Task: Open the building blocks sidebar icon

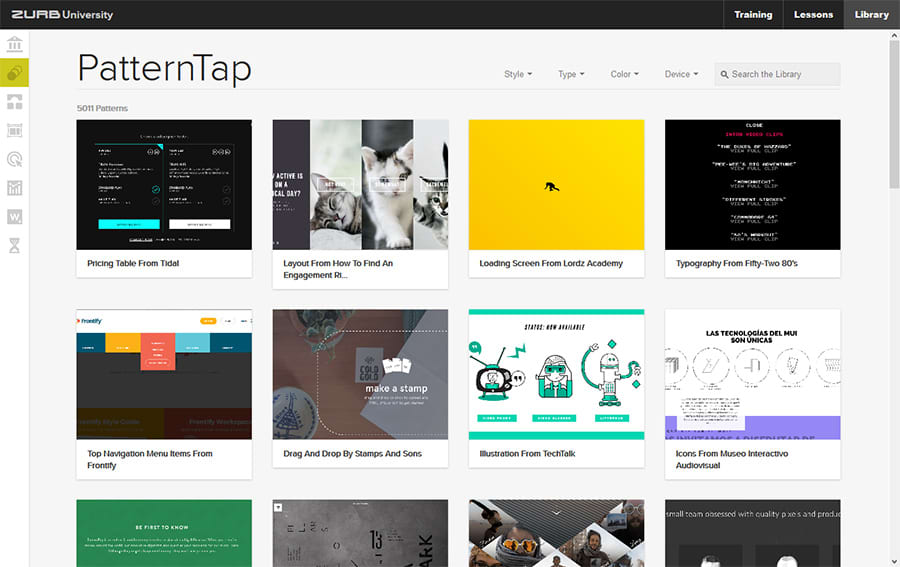Action: pos(14,102)
